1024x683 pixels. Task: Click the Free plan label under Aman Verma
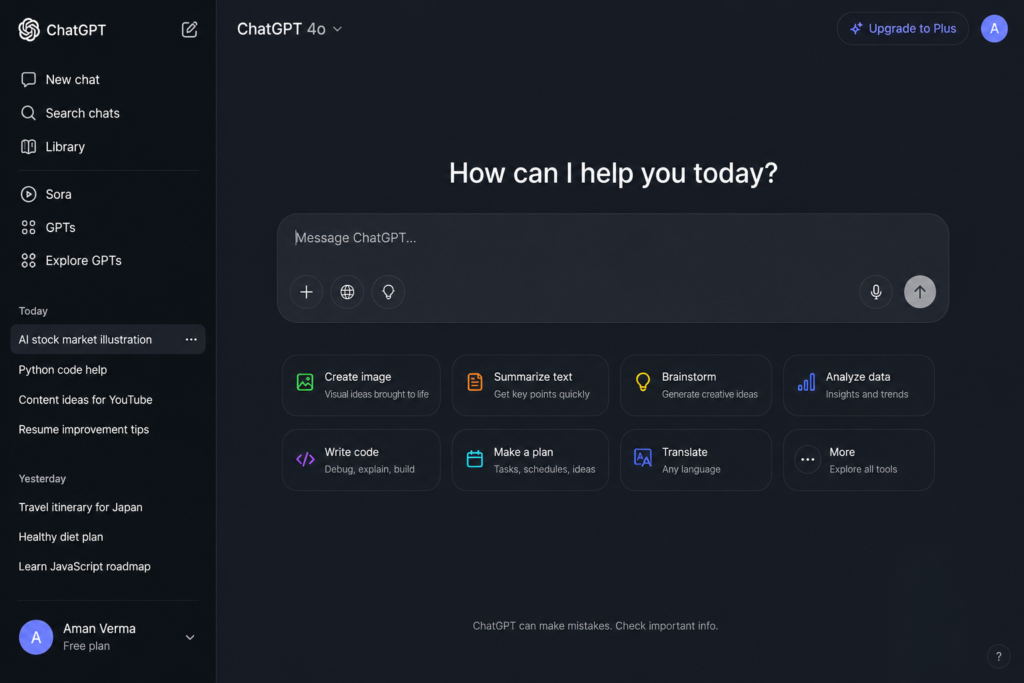[x=86, y=646]
